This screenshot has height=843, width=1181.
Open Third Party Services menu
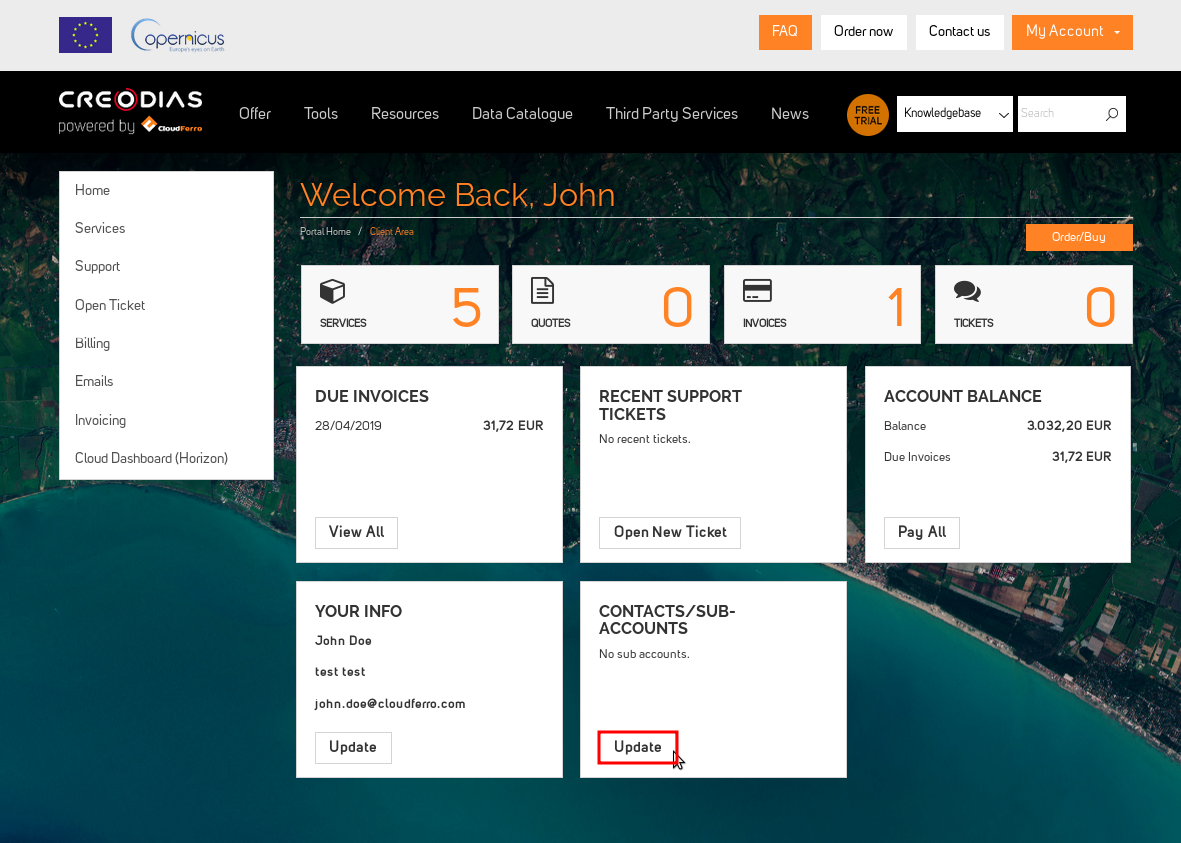pyautogui.click(x=672, y=114)
